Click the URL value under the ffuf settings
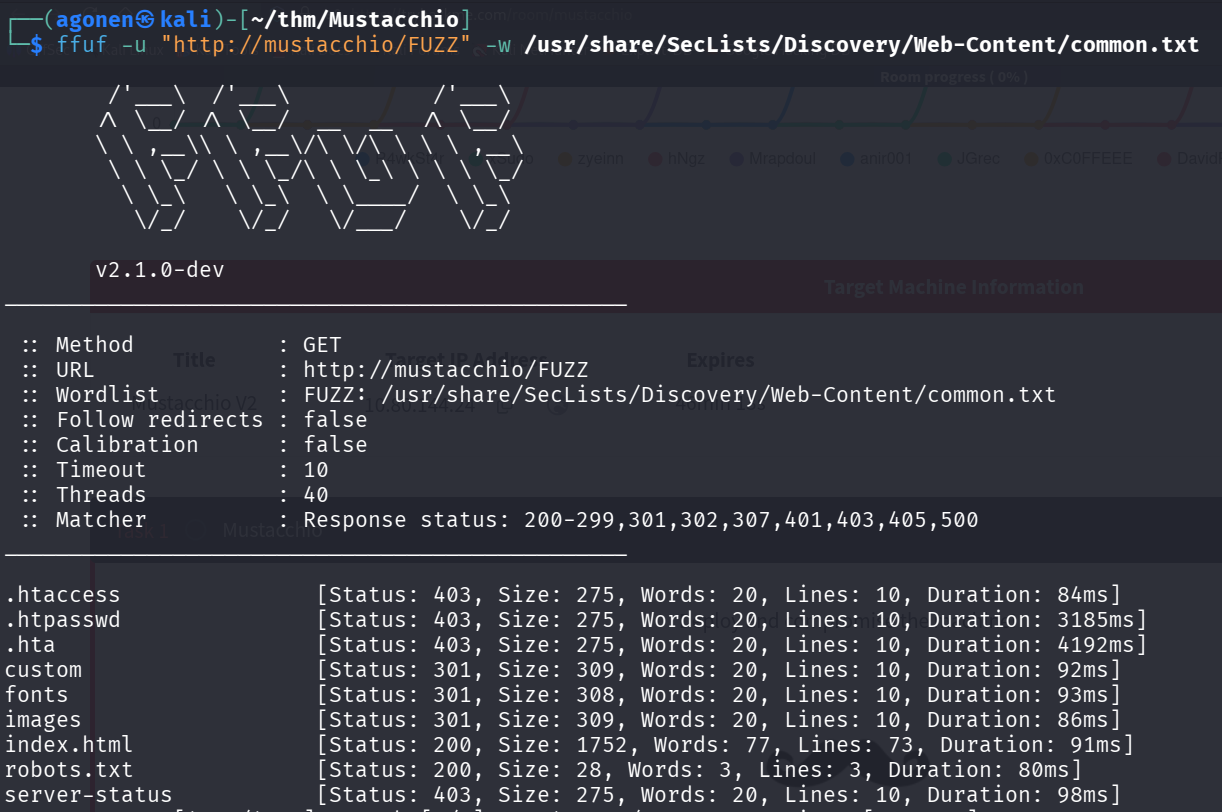 click(446, 370)
